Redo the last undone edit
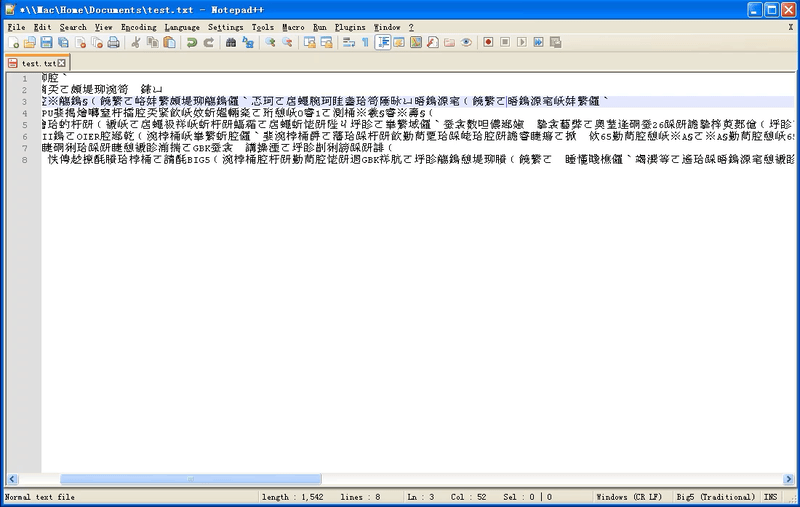The image size is (800, 507). (x=209, y=43)
